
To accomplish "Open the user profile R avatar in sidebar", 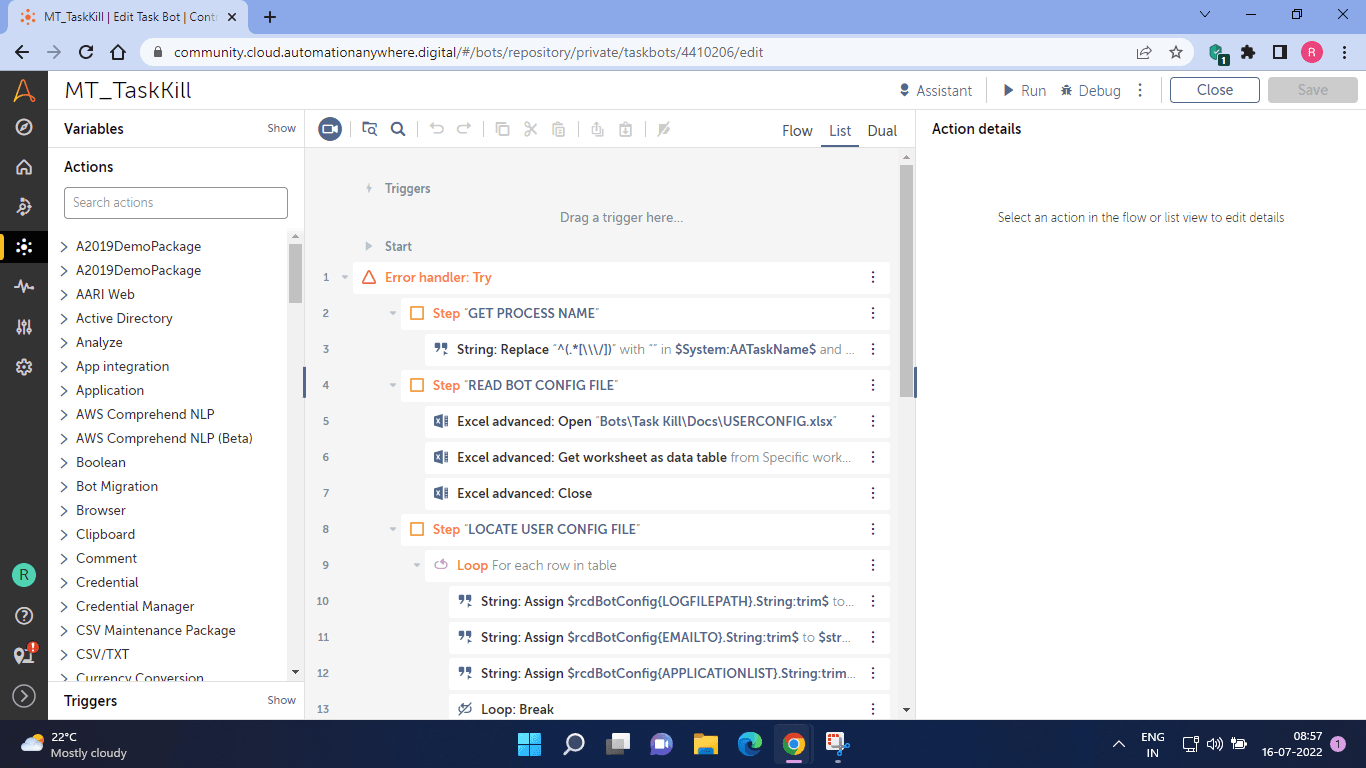I will coord(24,575).
